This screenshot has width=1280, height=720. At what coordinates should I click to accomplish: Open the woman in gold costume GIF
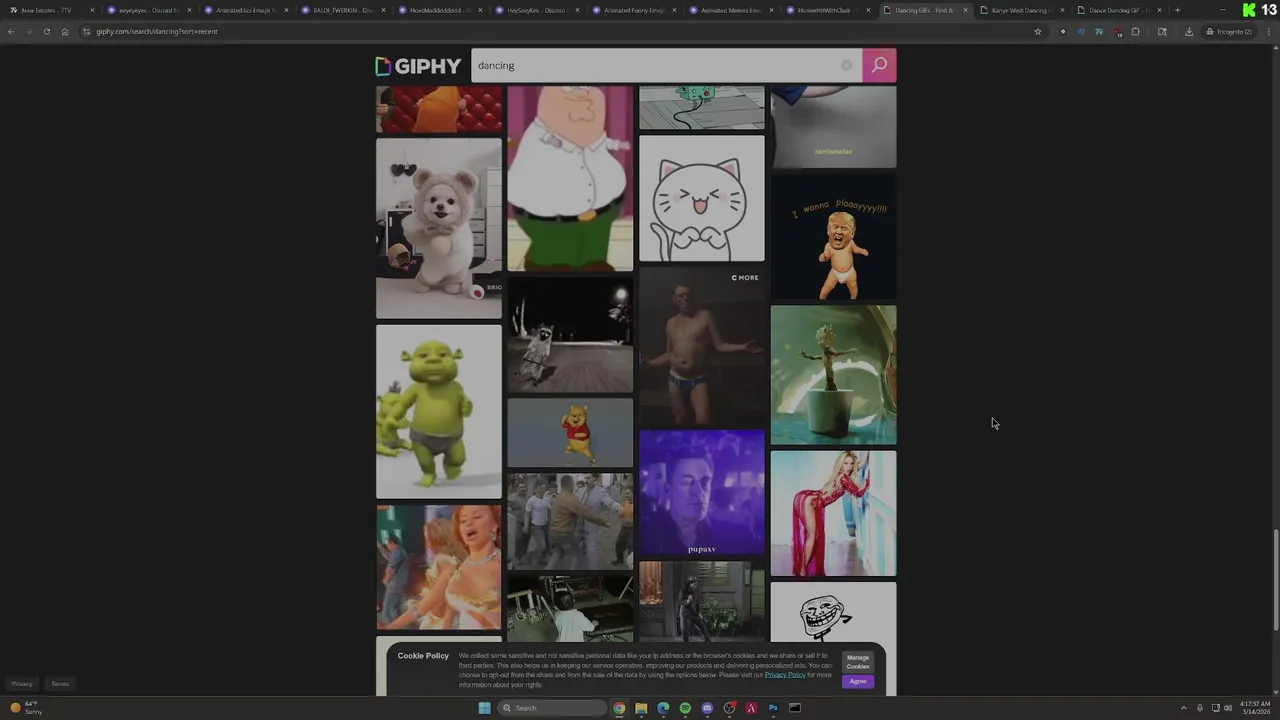[439, 567]
